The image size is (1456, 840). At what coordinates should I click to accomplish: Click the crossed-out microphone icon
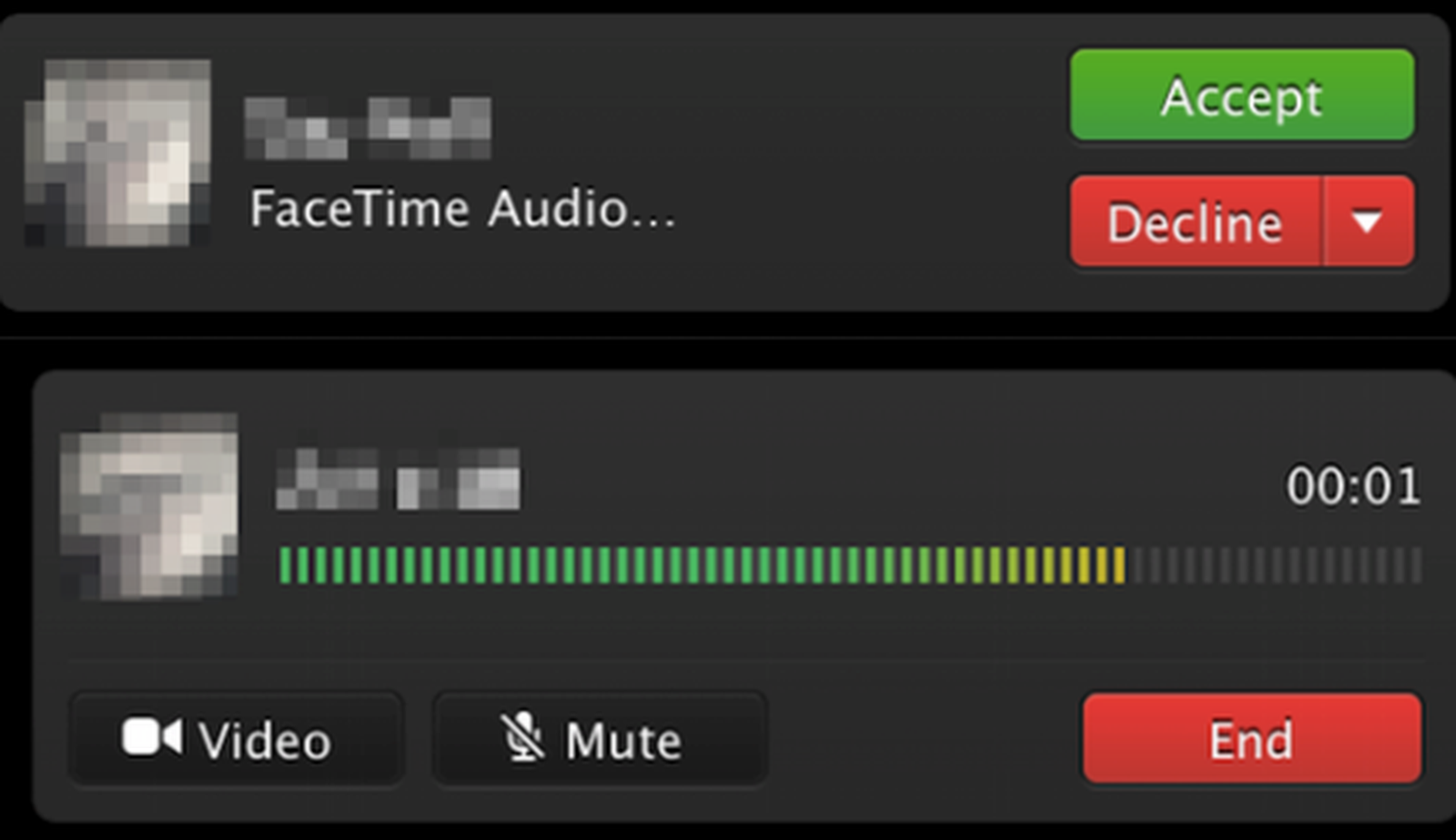tap(521, 739)
